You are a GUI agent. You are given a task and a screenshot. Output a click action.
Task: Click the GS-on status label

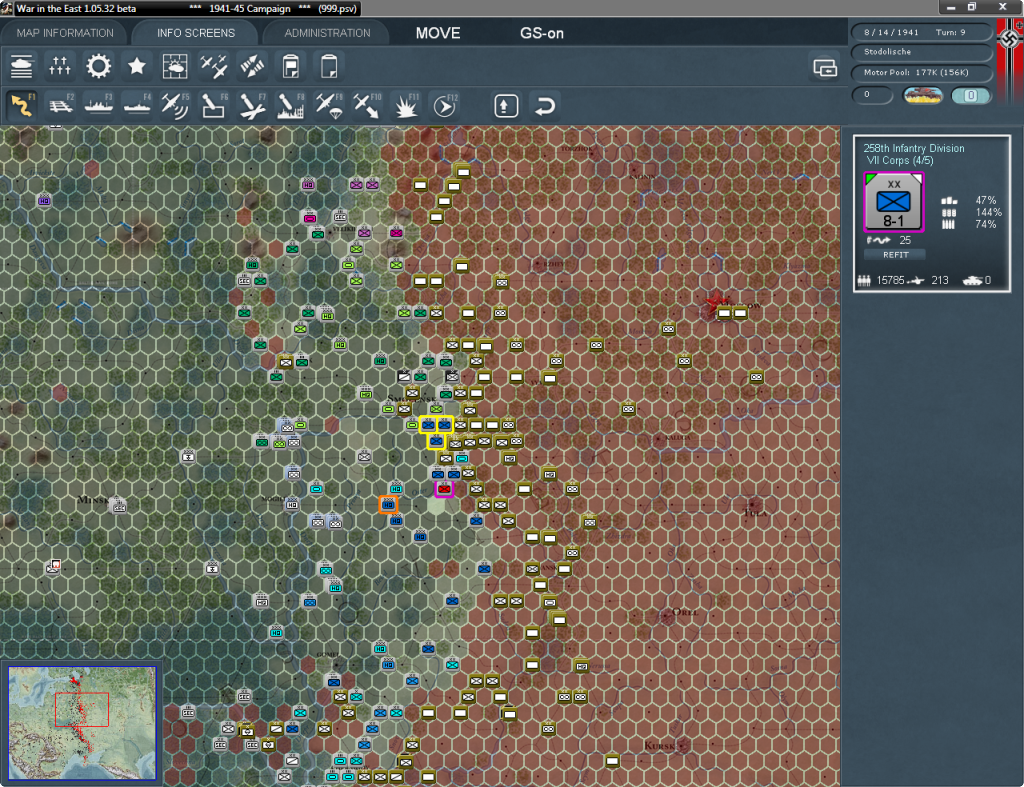pos(541,33)
